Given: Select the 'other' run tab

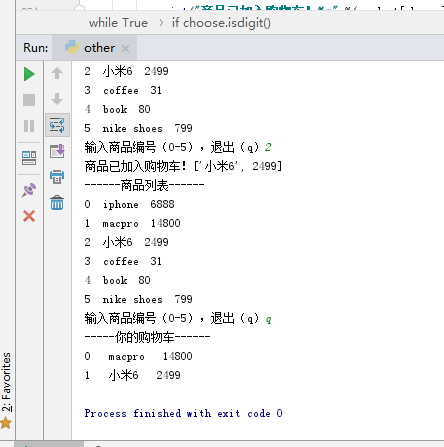Looking at the screenshot, I should coord(95,48).
